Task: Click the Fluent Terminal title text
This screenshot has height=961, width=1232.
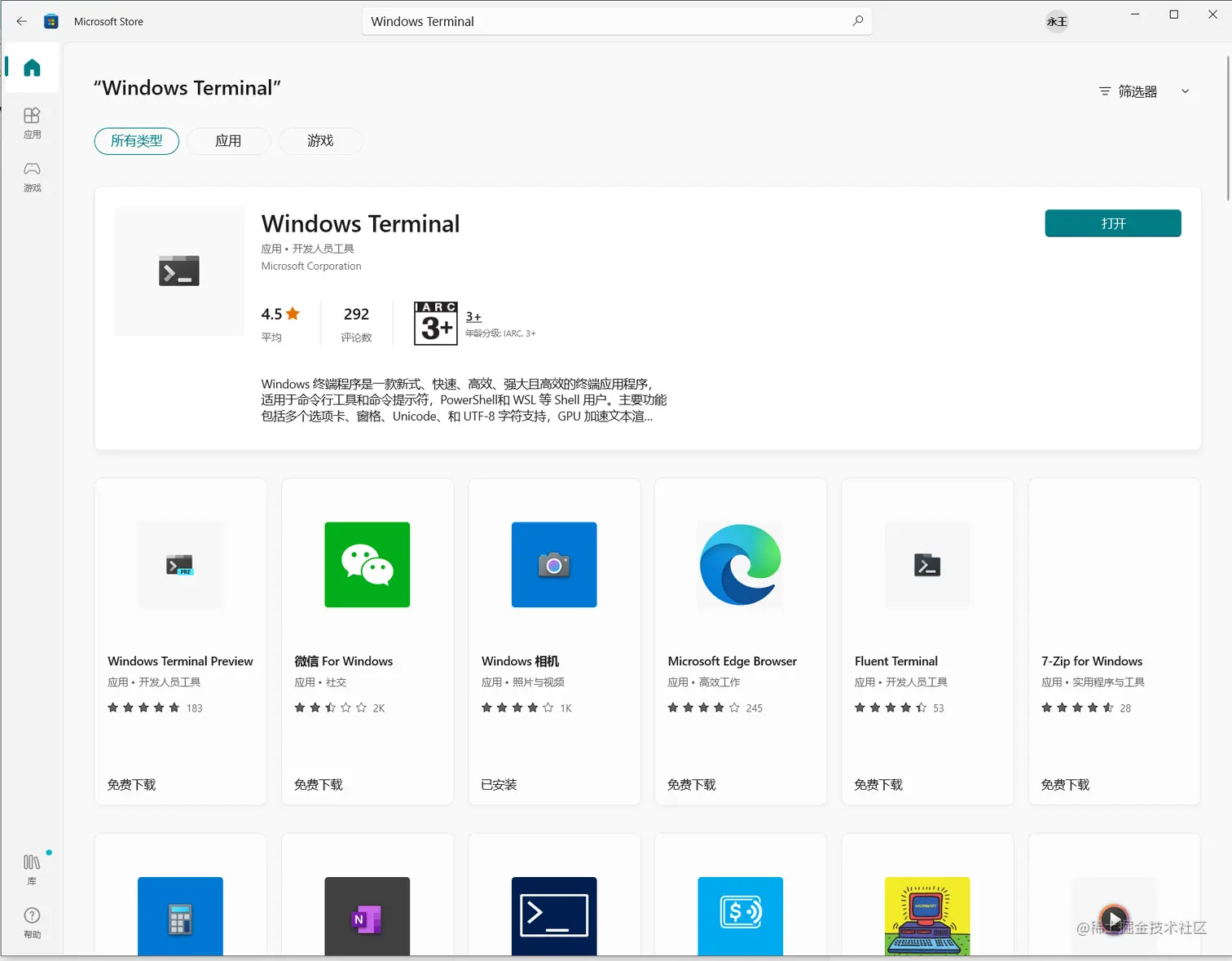Action: (x=896, y=661)
